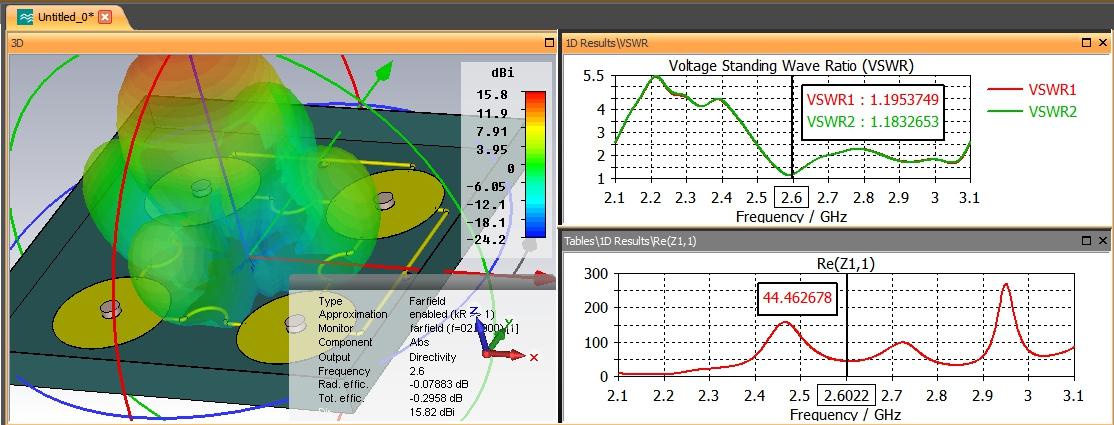Click the 44.462678 marker value
The height and width of the screenshot is (425, 1114).
[x=796, y=298]
